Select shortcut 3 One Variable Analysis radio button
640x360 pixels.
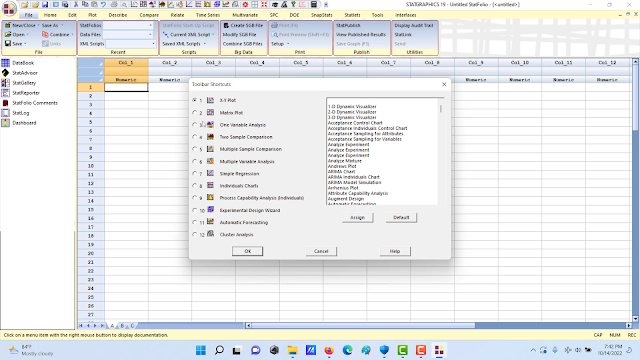coord(195,124)
